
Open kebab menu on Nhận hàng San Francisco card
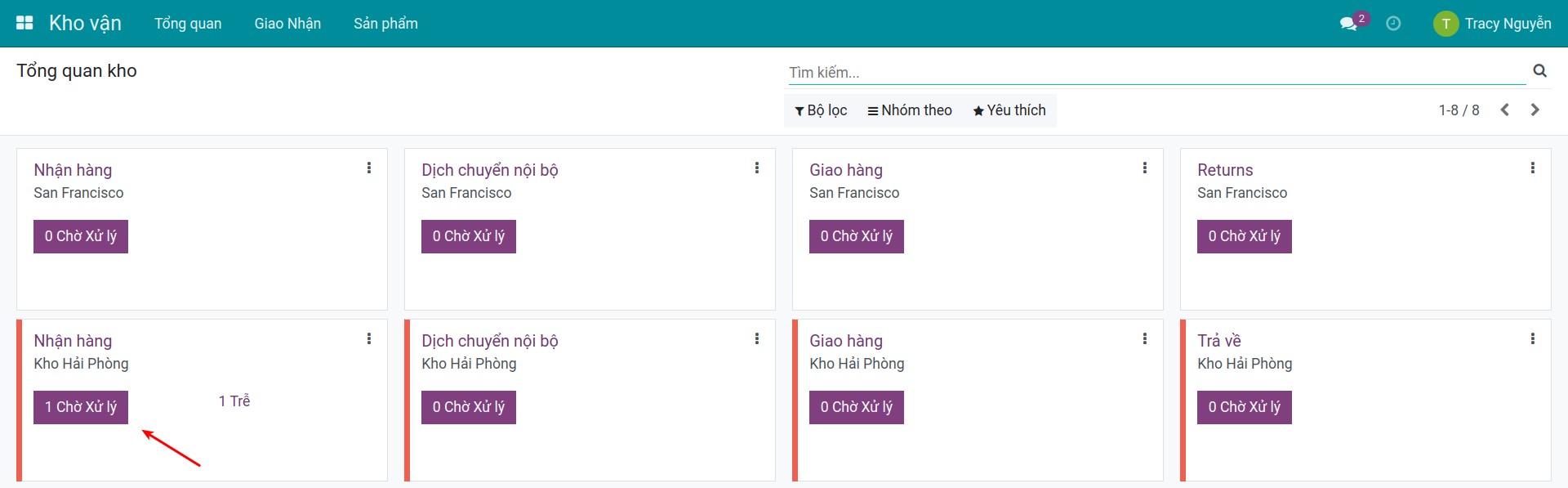point(369,168)
